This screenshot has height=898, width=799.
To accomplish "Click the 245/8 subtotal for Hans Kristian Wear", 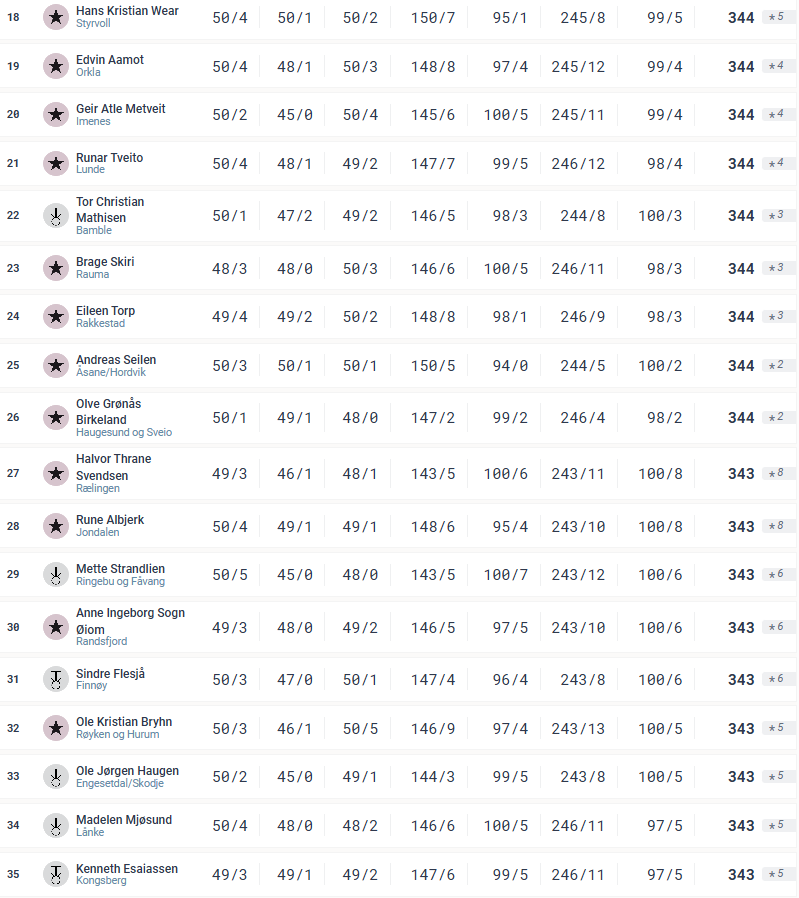I will point(582,17).
